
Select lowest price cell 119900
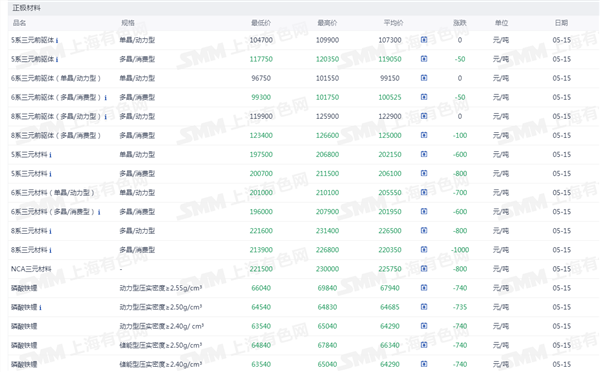(261, 116)
